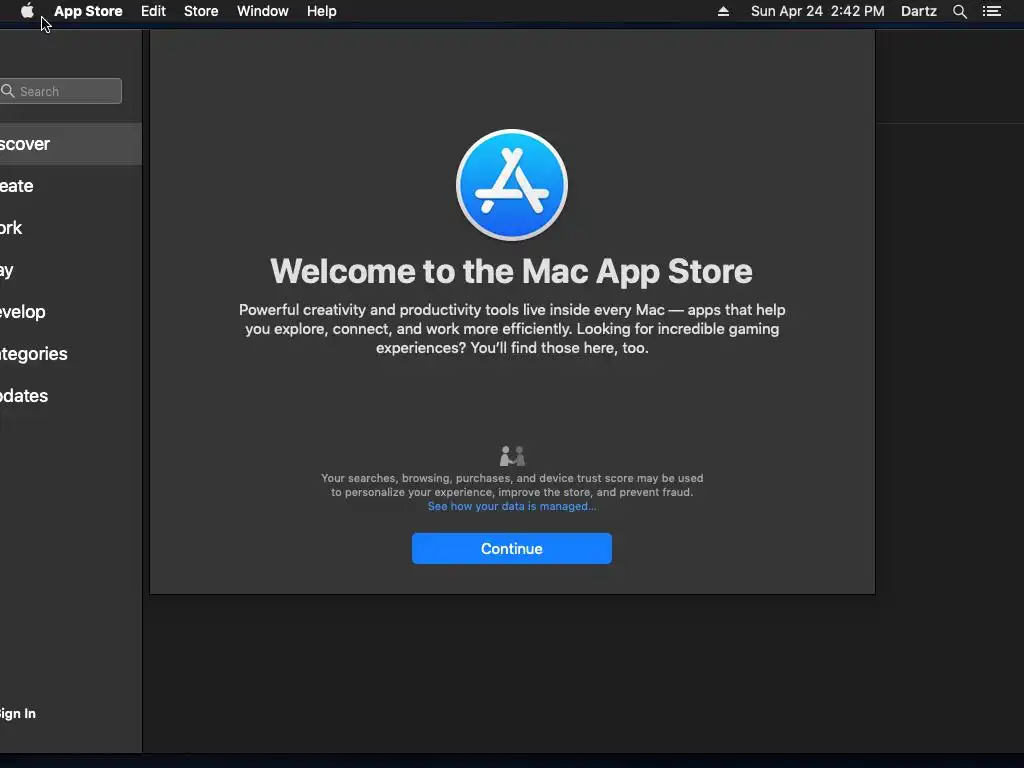Screen dimensions: 1024x768
Task: Select the Categories sidebar item
Action: click(x=71, y=353)
